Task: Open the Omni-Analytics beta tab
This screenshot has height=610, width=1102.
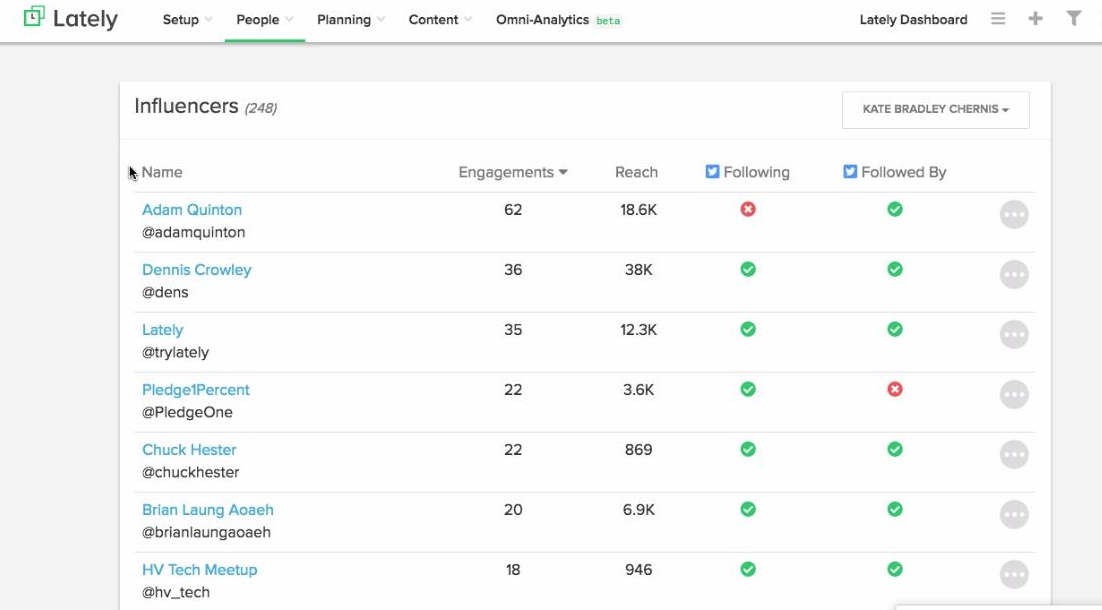Action: click(x=558, y=20)
